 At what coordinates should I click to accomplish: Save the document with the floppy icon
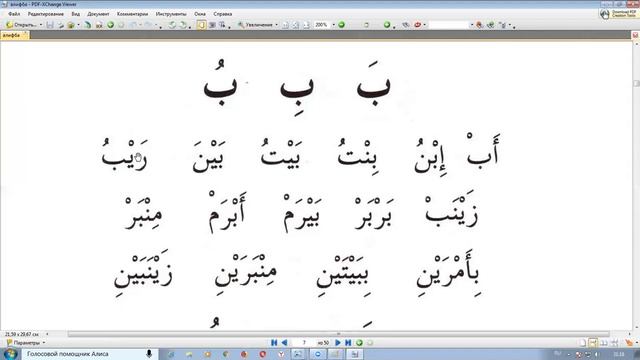pyautogui.click(x=50, y=25)
